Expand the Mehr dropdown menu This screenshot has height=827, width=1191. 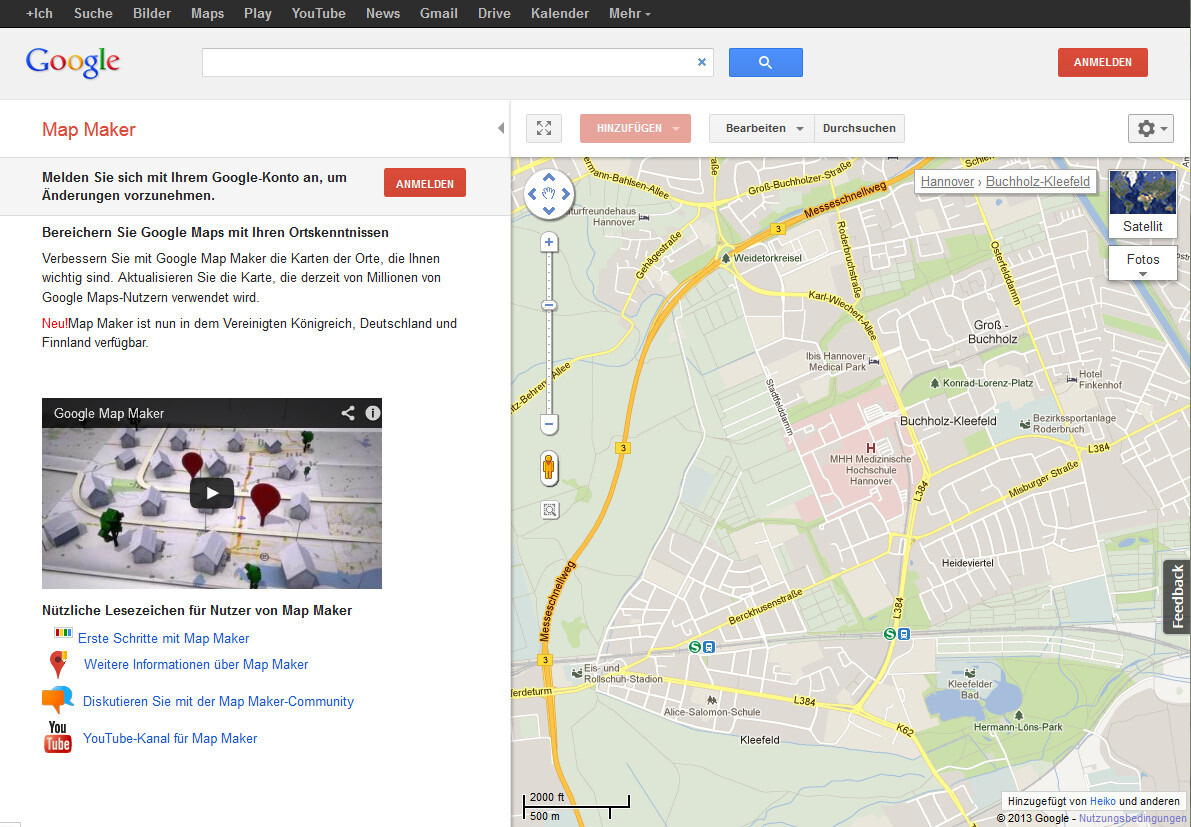[630, 14]
